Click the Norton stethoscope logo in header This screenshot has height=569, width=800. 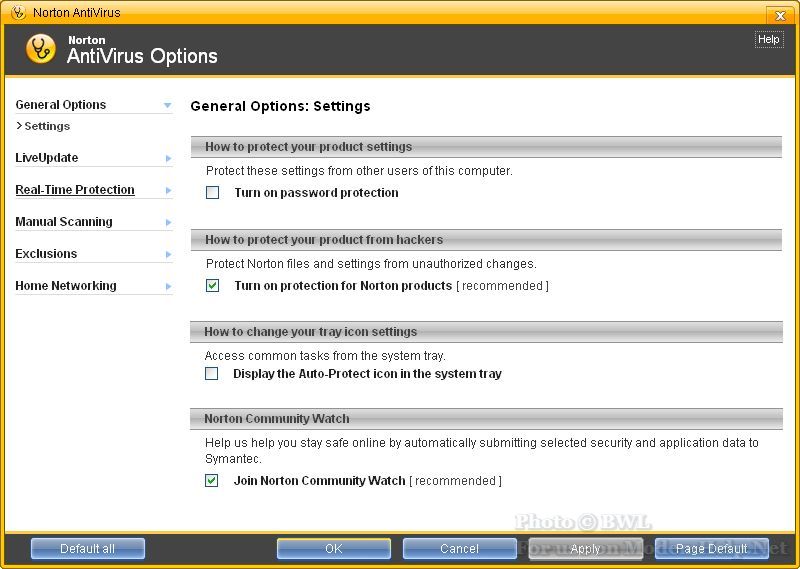[x=41, y=50]
